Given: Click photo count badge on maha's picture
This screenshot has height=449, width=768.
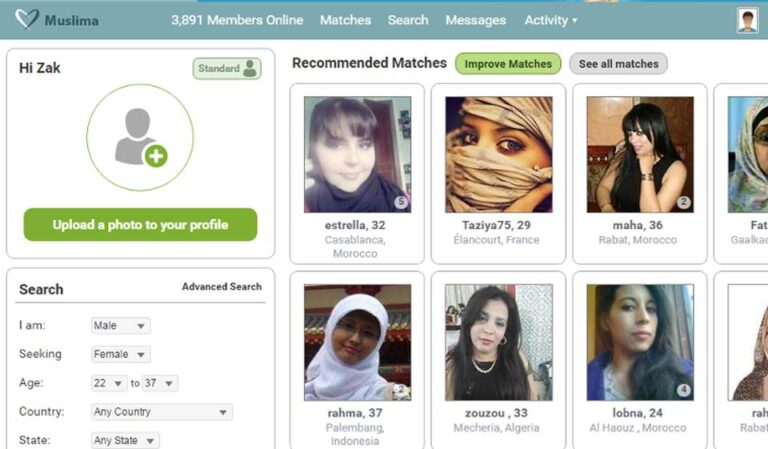Looking at the screenshot, I should tap(684, 202).
